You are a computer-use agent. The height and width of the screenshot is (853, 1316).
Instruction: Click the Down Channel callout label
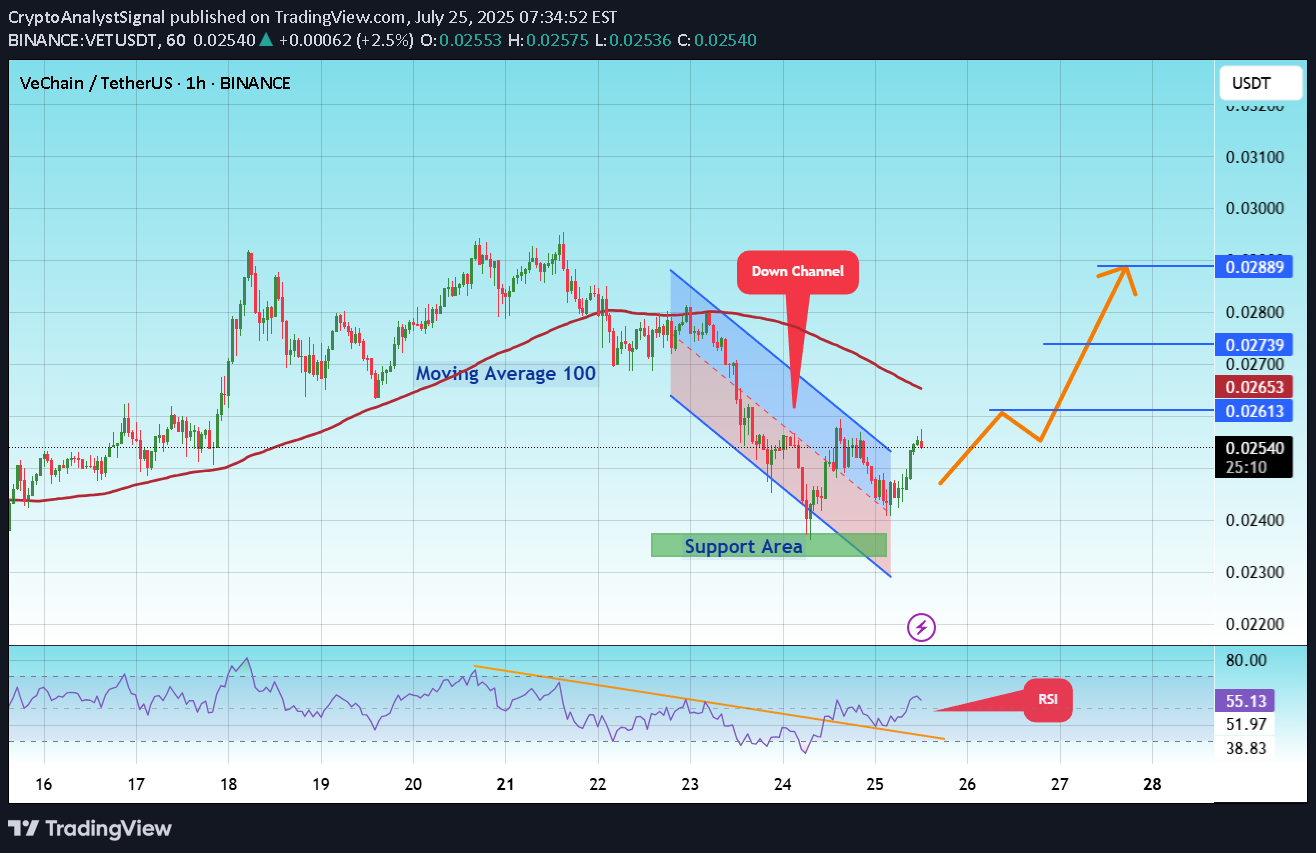coord(797,272)
